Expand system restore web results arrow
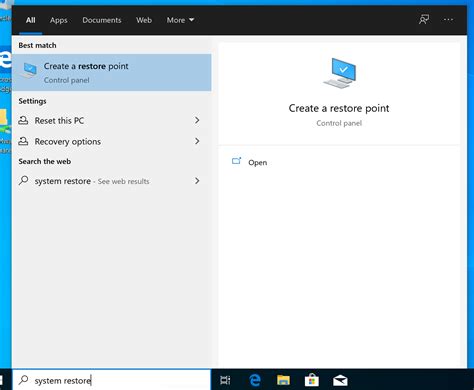Image resolution: width=474 pixels, height=390 pixels. click(x=197, y=181)
